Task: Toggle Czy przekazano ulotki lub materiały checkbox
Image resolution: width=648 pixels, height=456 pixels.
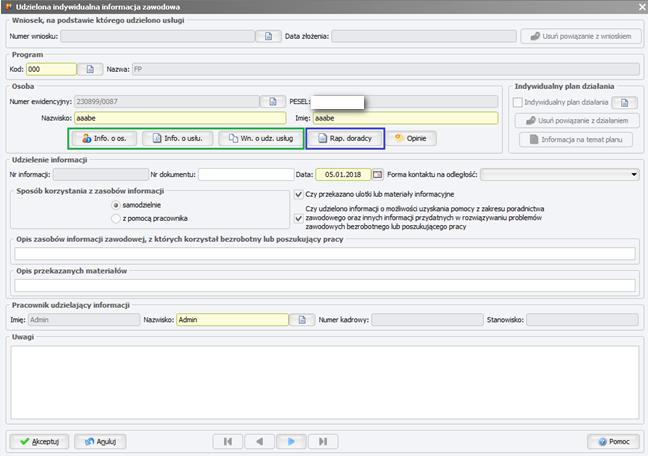Action: pos(299,194)
